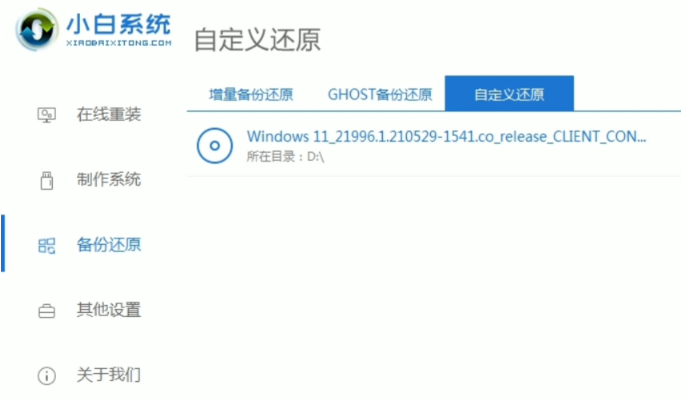Click the grid icon for 备份还原
Screen dimensions: 692x400
46,246
